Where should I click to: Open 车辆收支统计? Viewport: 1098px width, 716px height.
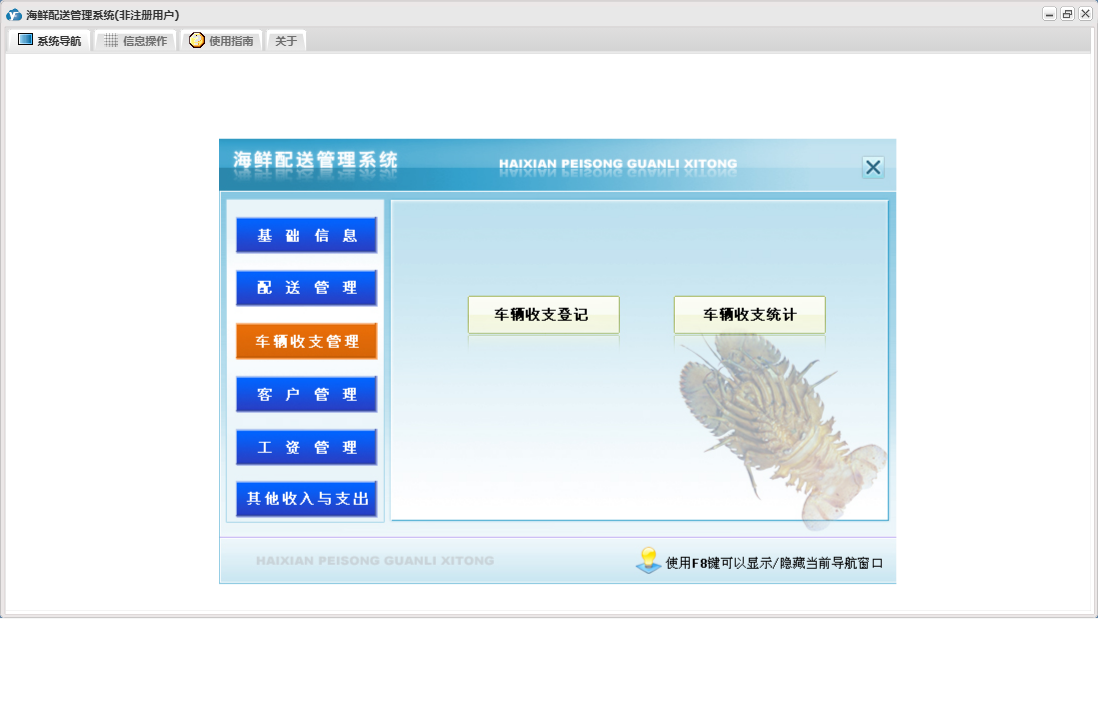coord(749,315)
